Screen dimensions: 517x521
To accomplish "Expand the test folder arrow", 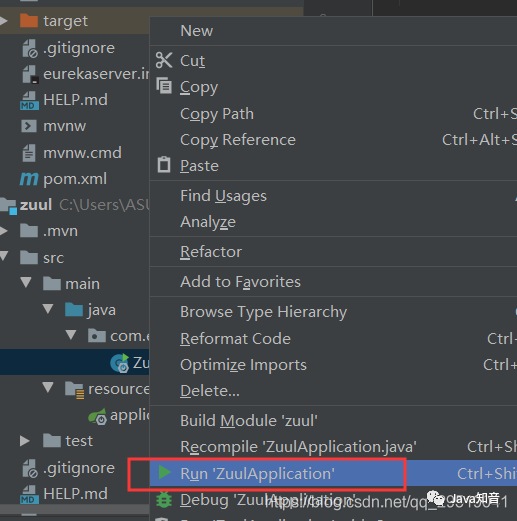I will [x=25, y=441].
